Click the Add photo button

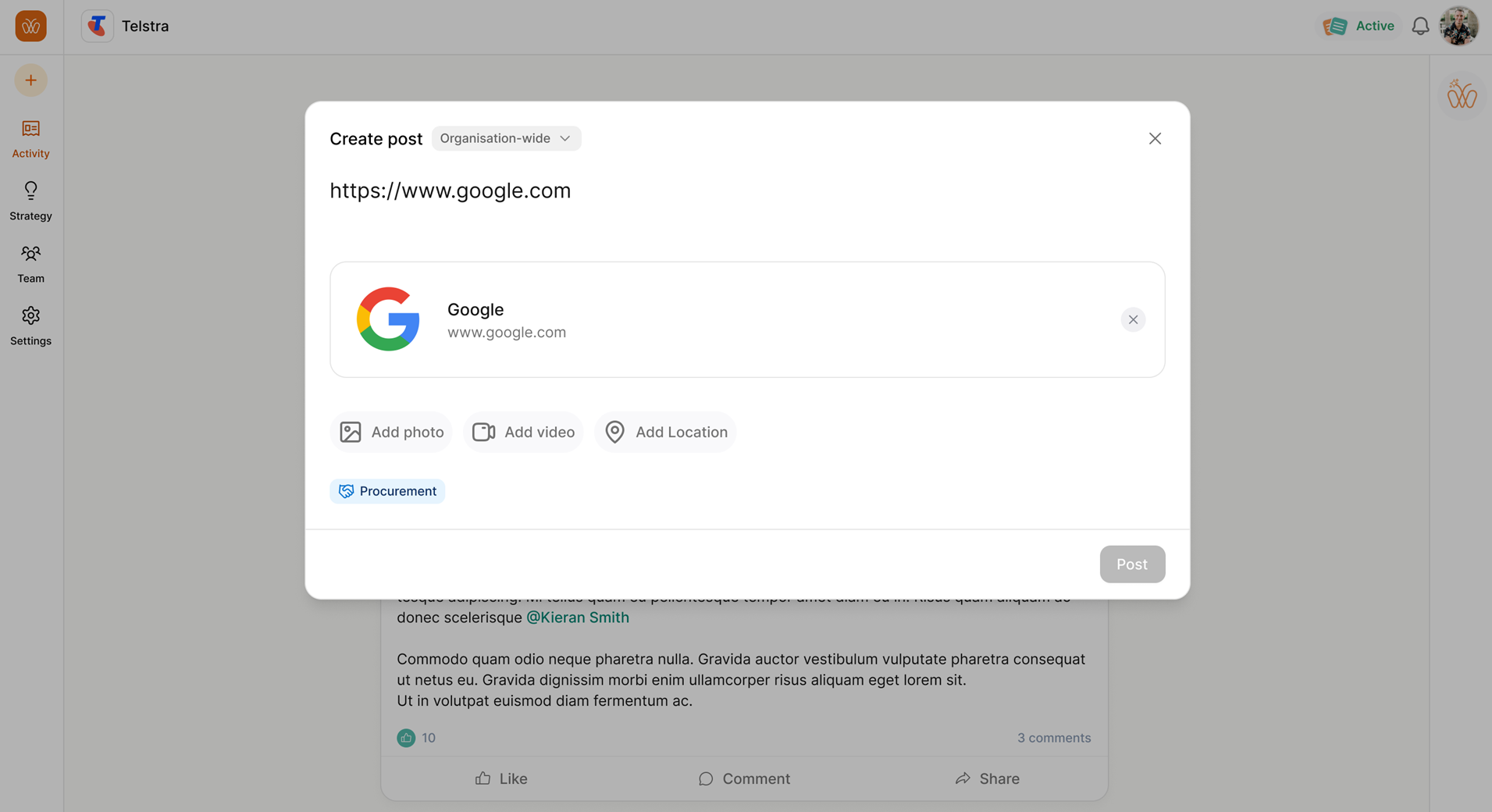coord(391,432)
